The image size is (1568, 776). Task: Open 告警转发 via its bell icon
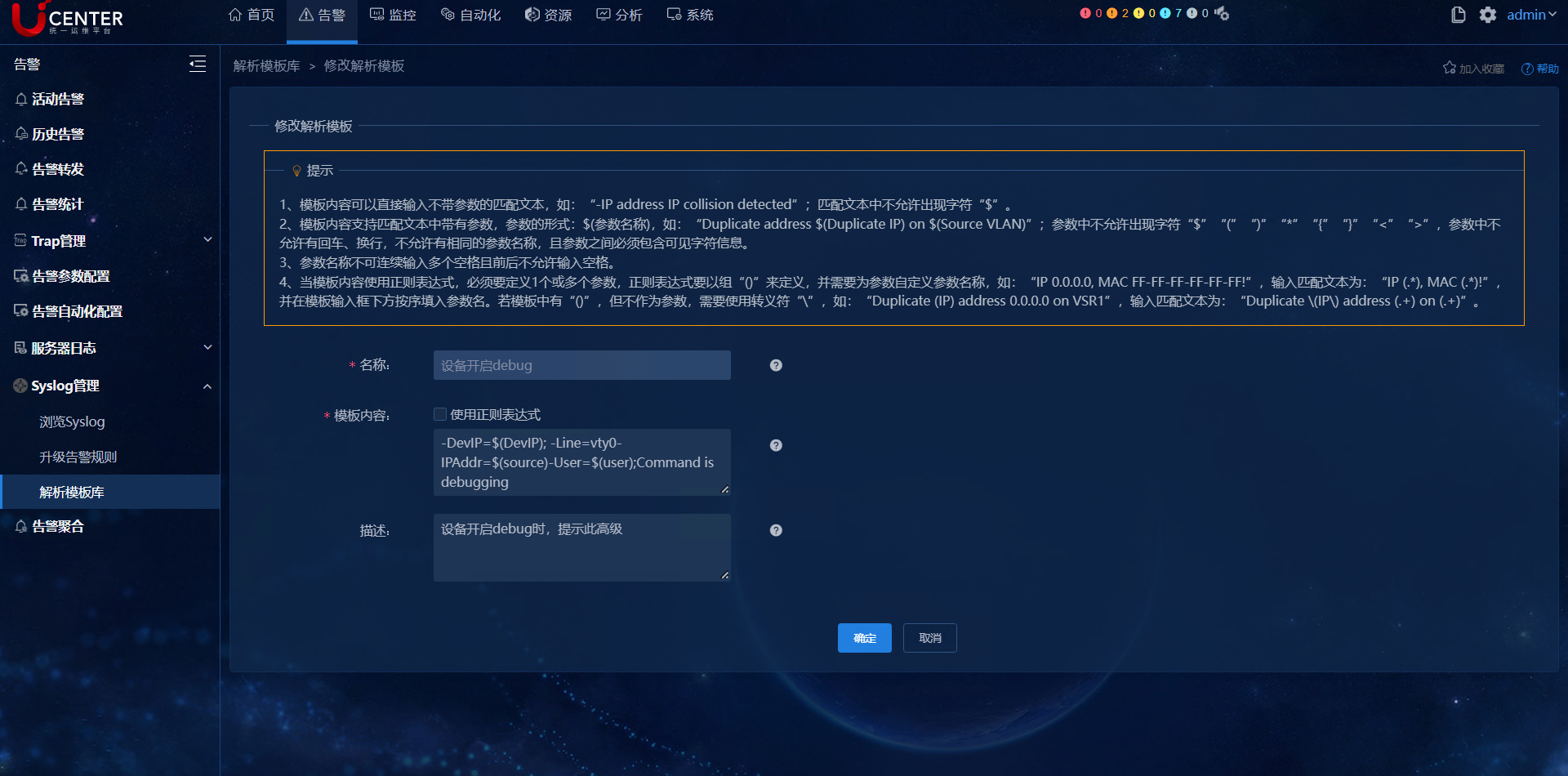(x=21, y=169)
